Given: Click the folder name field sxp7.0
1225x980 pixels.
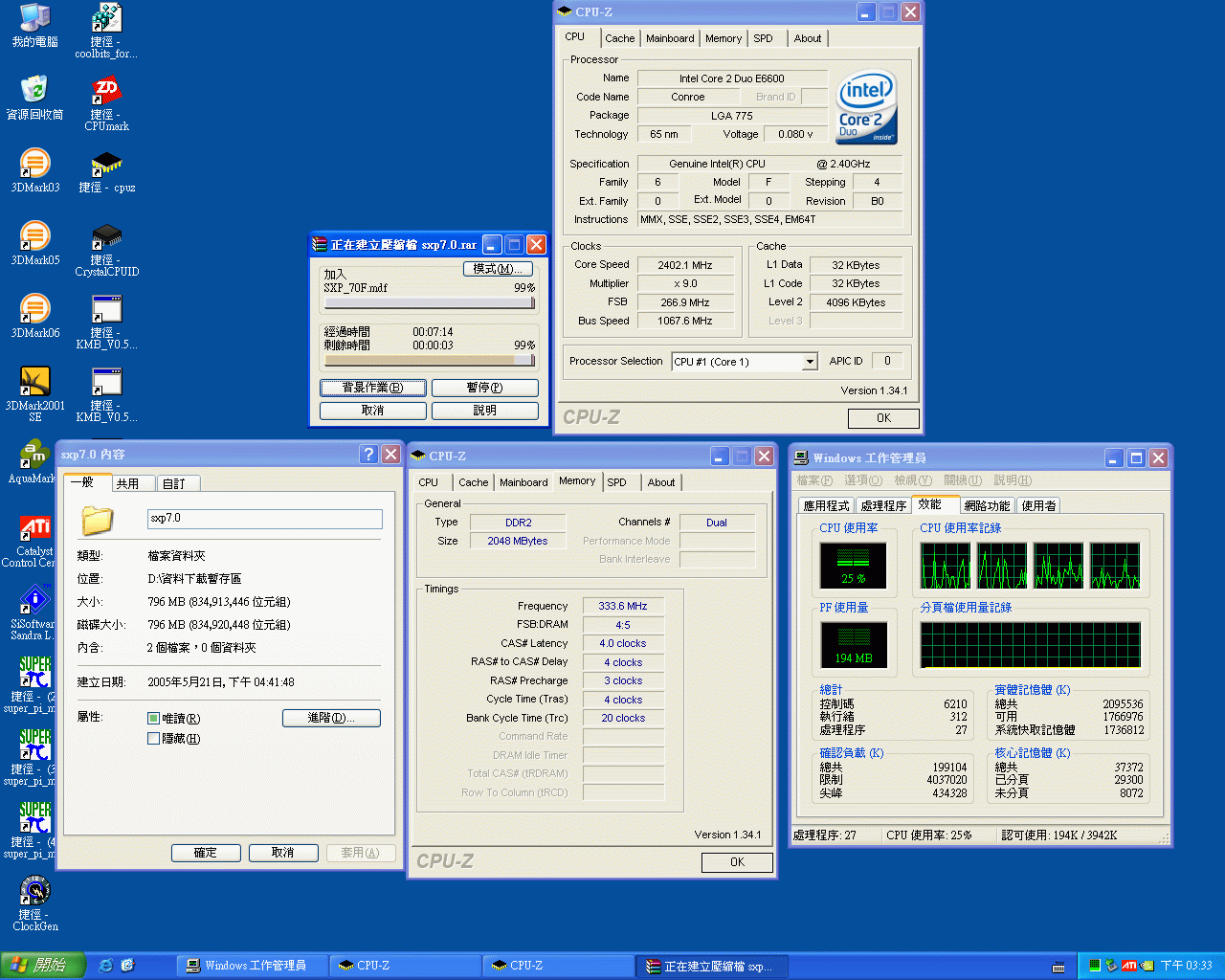Looking at the screenshot, I should point(265,519).
